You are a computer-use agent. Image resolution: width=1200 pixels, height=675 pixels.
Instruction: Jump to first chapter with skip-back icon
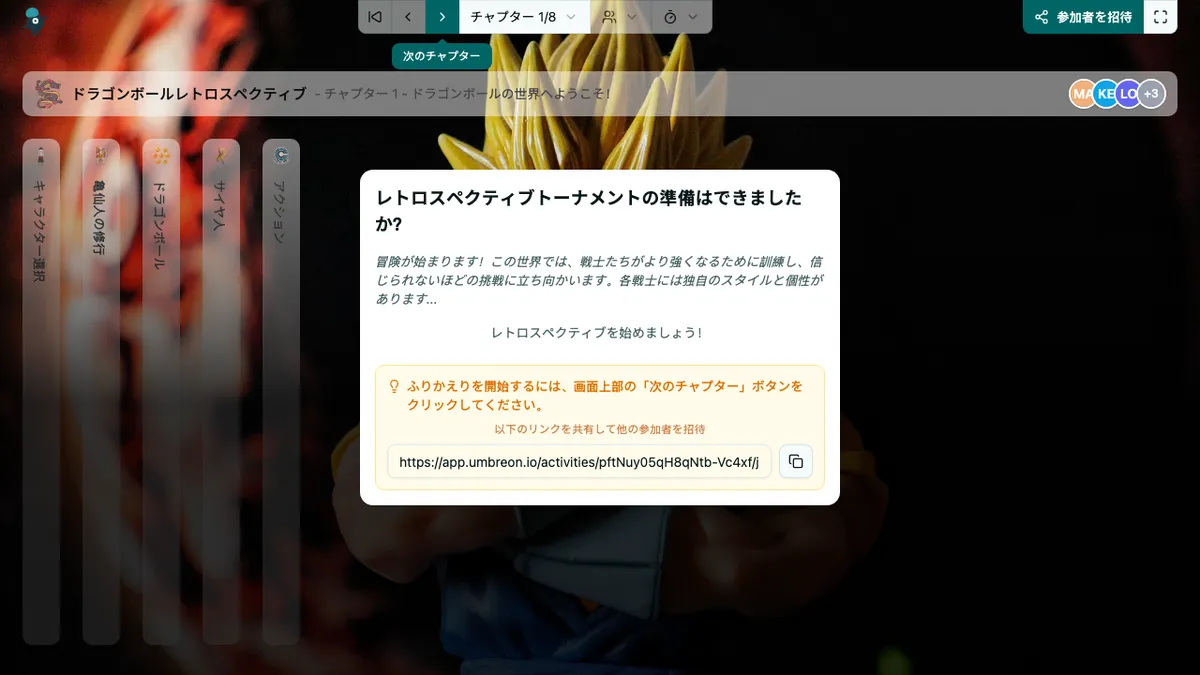[375, 17]
